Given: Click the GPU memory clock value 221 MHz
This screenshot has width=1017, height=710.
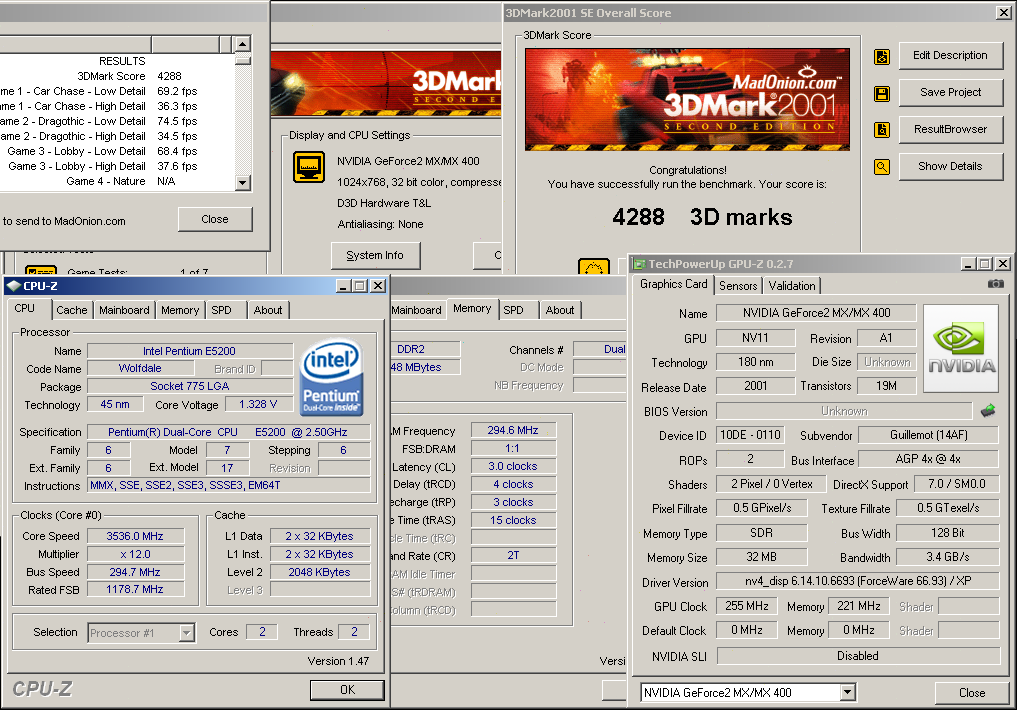Looking at the screenshot, I should 859,606.
